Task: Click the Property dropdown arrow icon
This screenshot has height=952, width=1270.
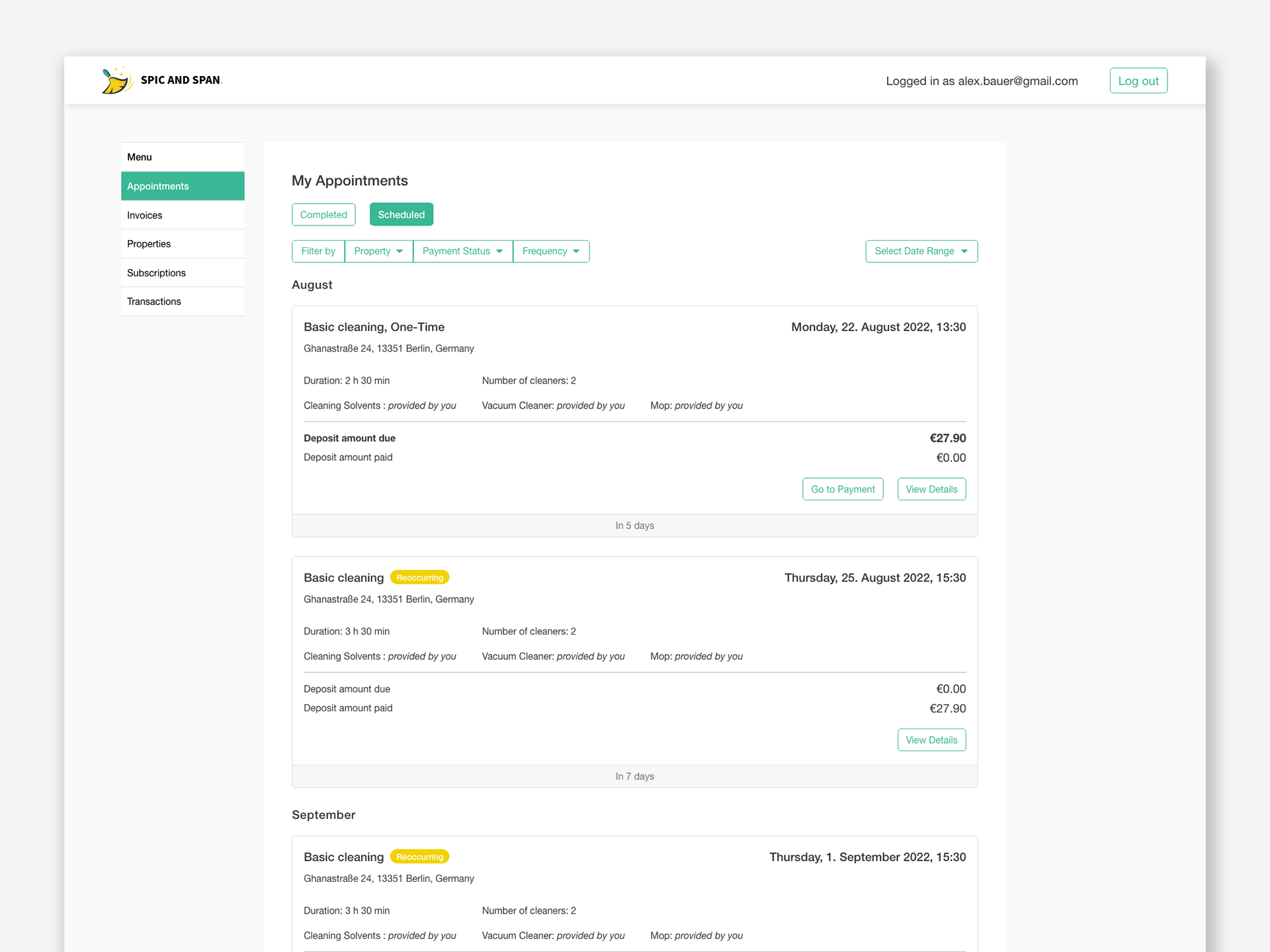Action: click(400, 251)
